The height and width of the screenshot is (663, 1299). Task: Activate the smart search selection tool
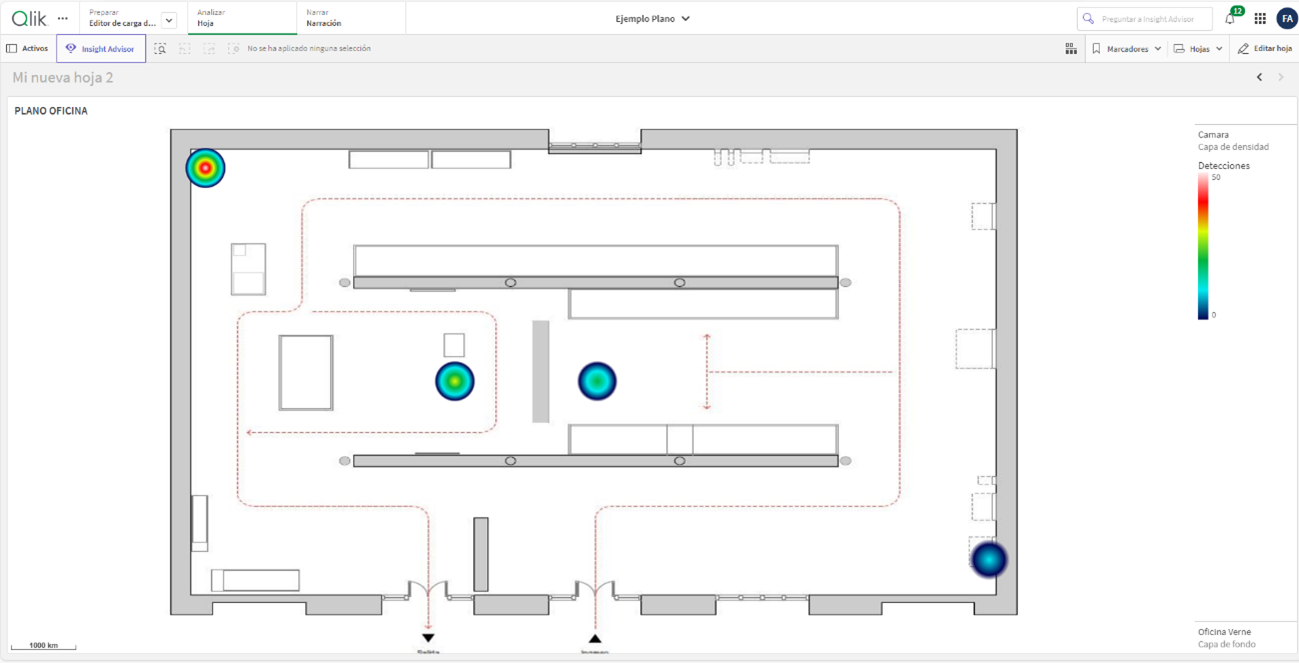[x=160, y=48]
